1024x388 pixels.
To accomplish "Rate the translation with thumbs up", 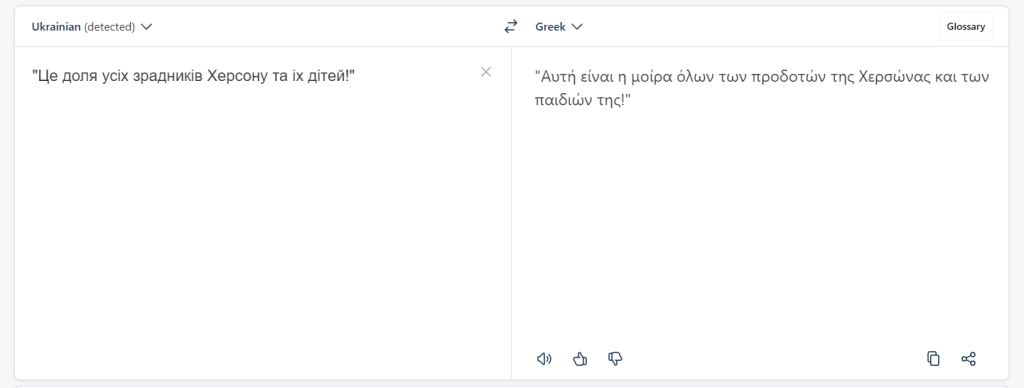I will 580,359.
